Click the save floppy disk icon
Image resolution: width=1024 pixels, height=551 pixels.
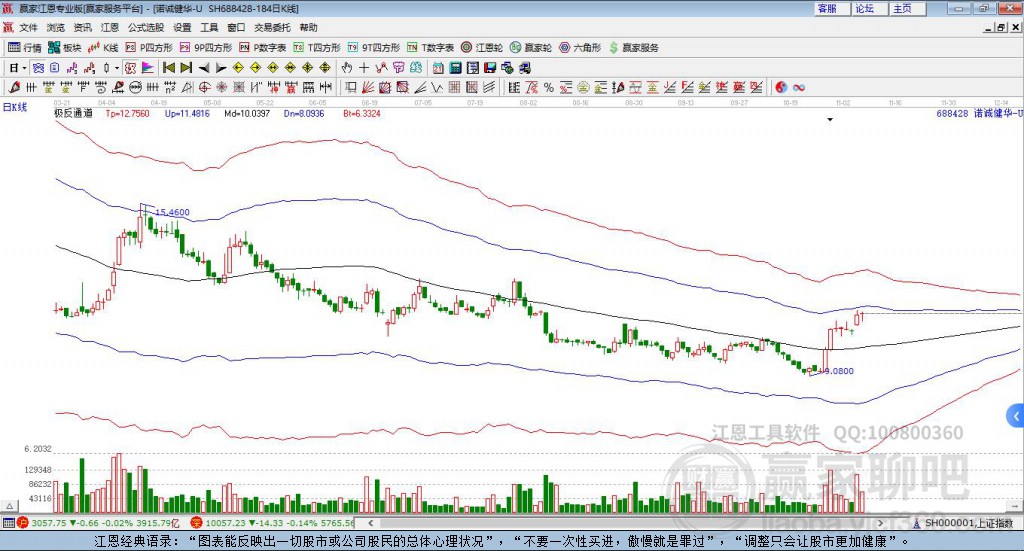[490, 68]
